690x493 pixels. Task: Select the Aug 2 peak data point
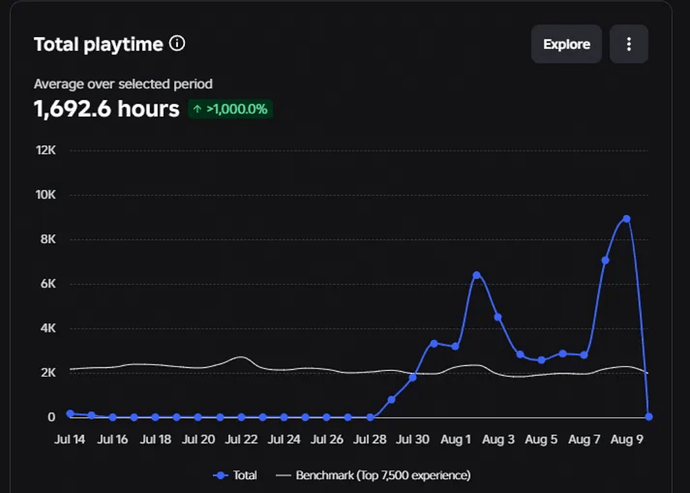tap(477, 275)
